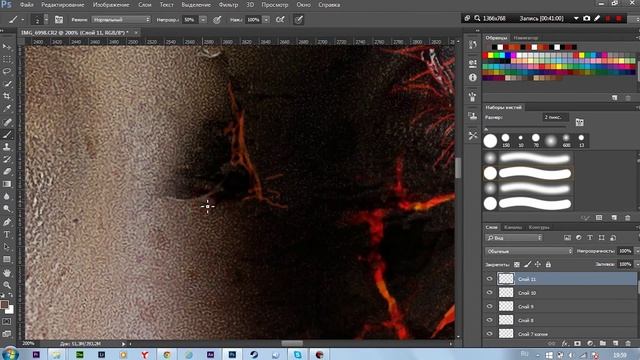
Task: Select the Healing Brush tool
Action: pos(7,122)
